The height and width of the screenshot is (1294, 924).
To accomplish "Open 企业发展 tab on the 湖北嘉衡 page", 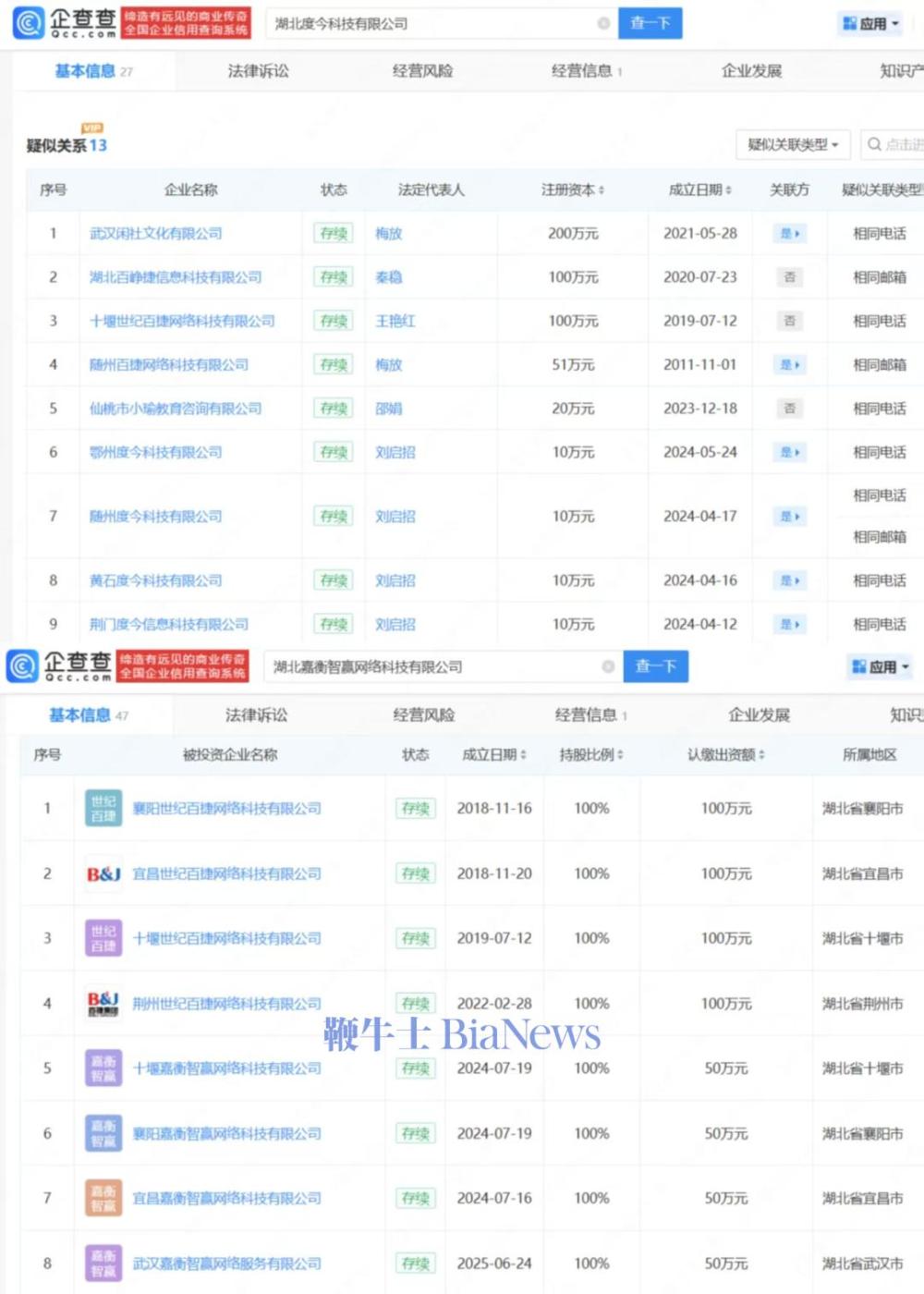I will [760, 714].
